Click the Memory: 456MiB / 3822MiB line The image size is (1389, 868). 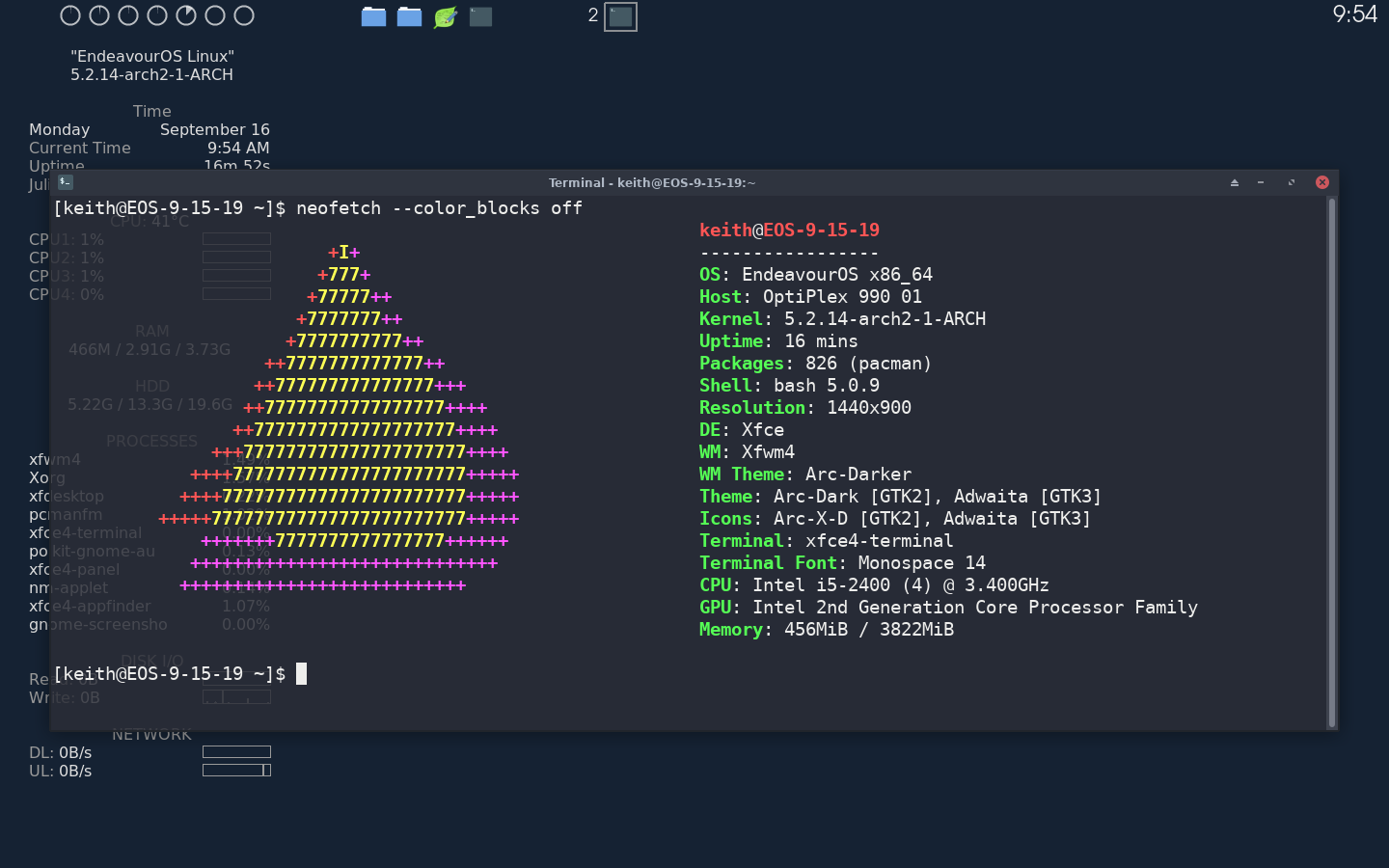pos(827,630)
